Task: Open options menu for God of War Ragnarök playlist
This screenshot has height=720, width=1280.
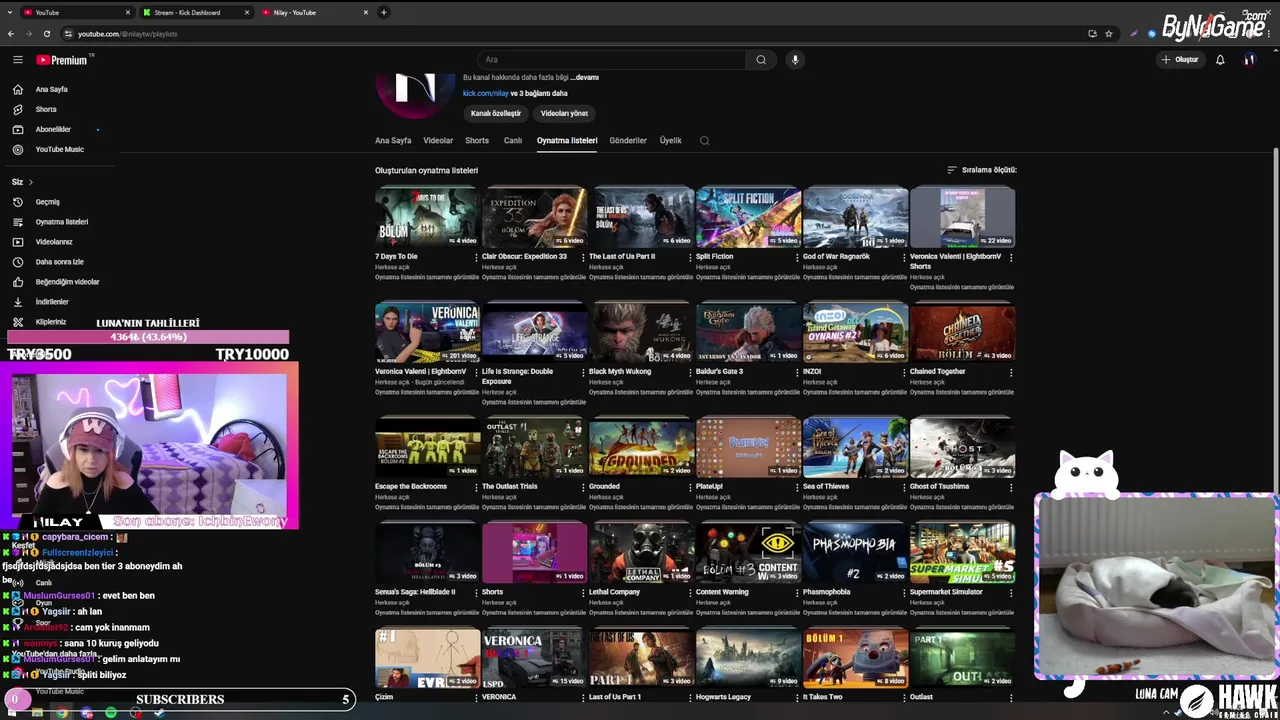Action: click(904, 257)
